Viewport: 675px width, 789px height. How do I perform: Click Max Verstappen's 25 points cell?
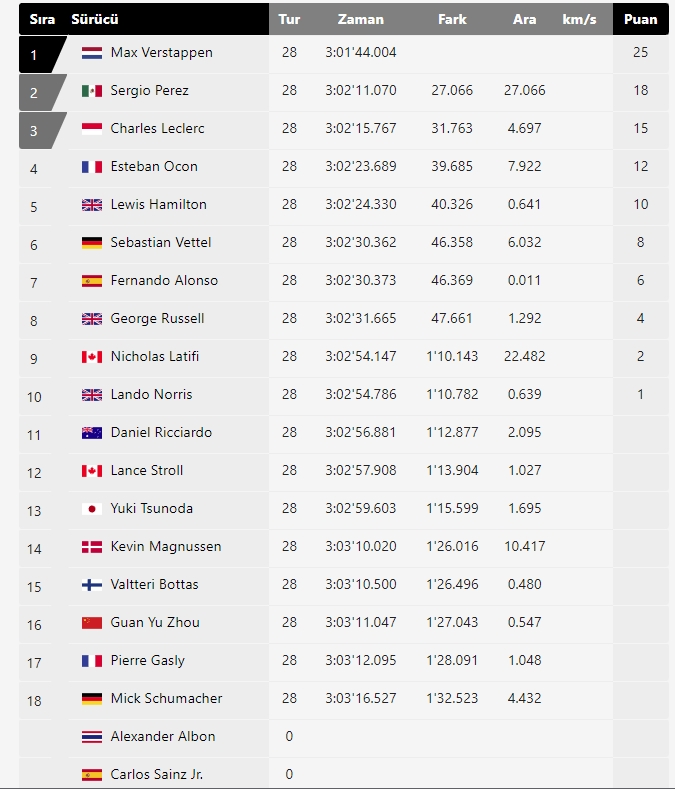tap(640, 53)
